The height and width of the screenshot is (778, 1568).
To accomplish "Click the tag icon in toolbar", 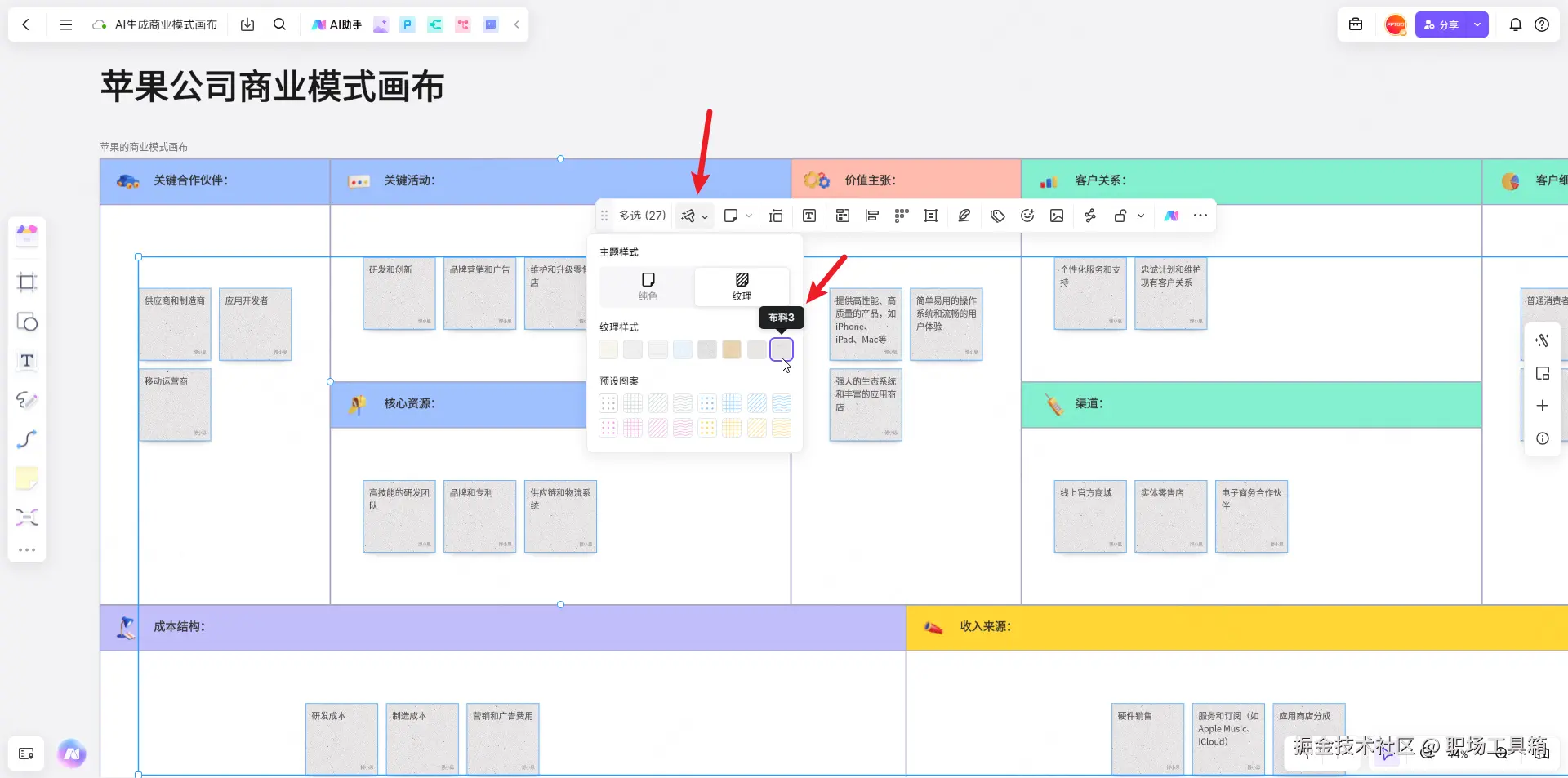I will coord(997,216).
